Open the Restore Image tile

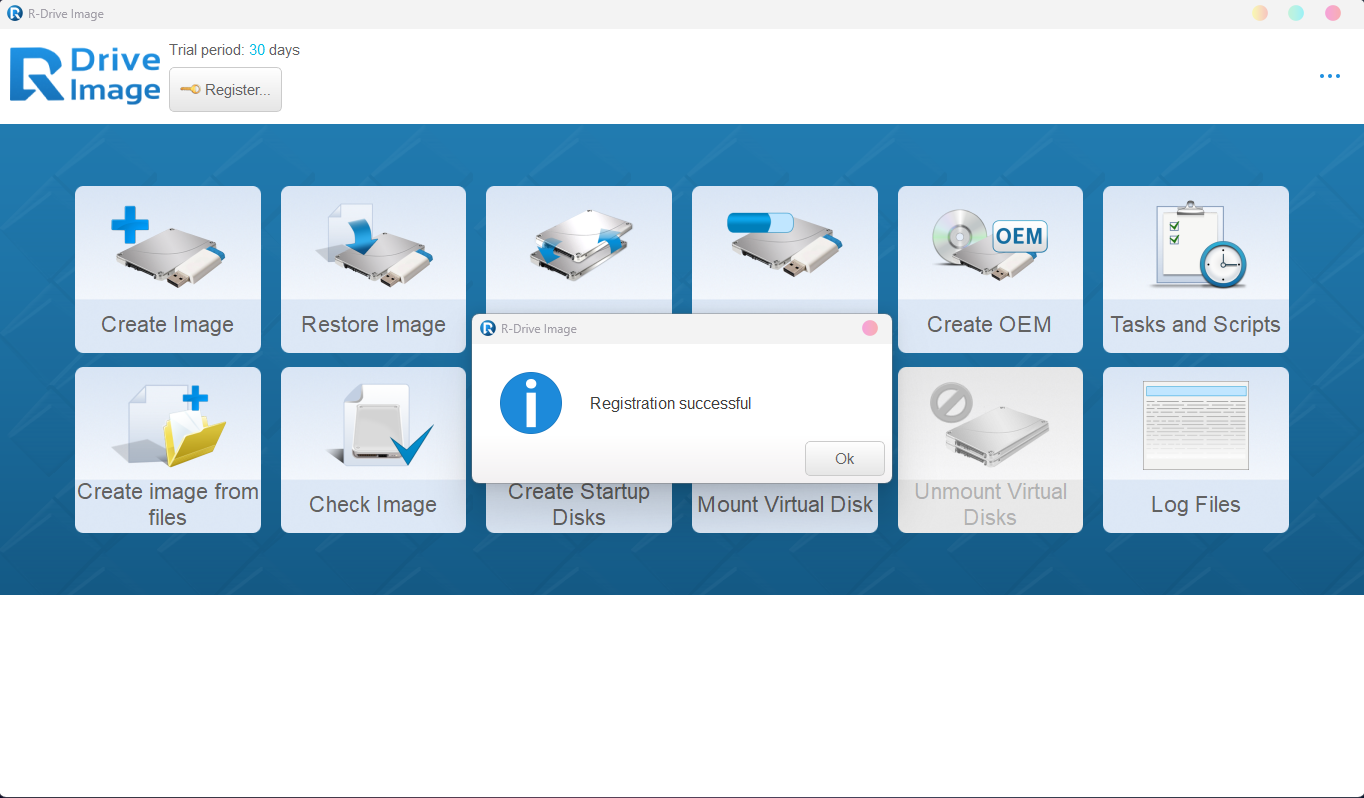click(x=373, y=269)
